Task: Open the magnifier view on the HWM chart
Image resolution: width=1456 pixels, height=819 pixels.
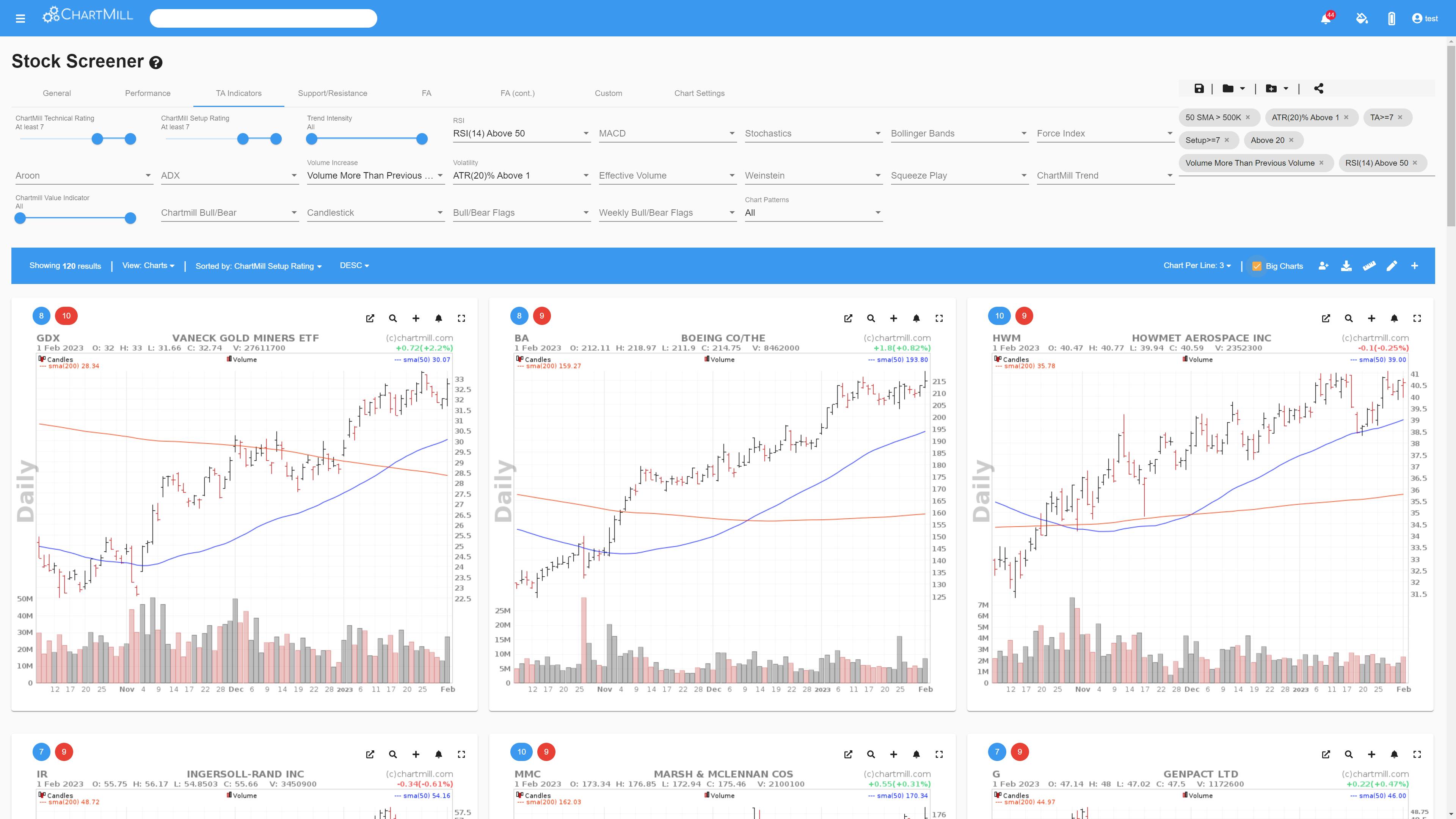Action: (1349, 318)
